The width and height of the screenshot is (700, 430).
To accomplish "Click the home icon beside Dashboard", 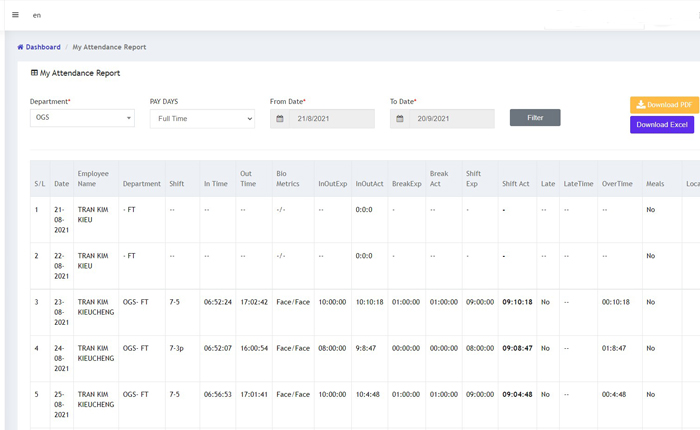I will [x=20, y=47].
